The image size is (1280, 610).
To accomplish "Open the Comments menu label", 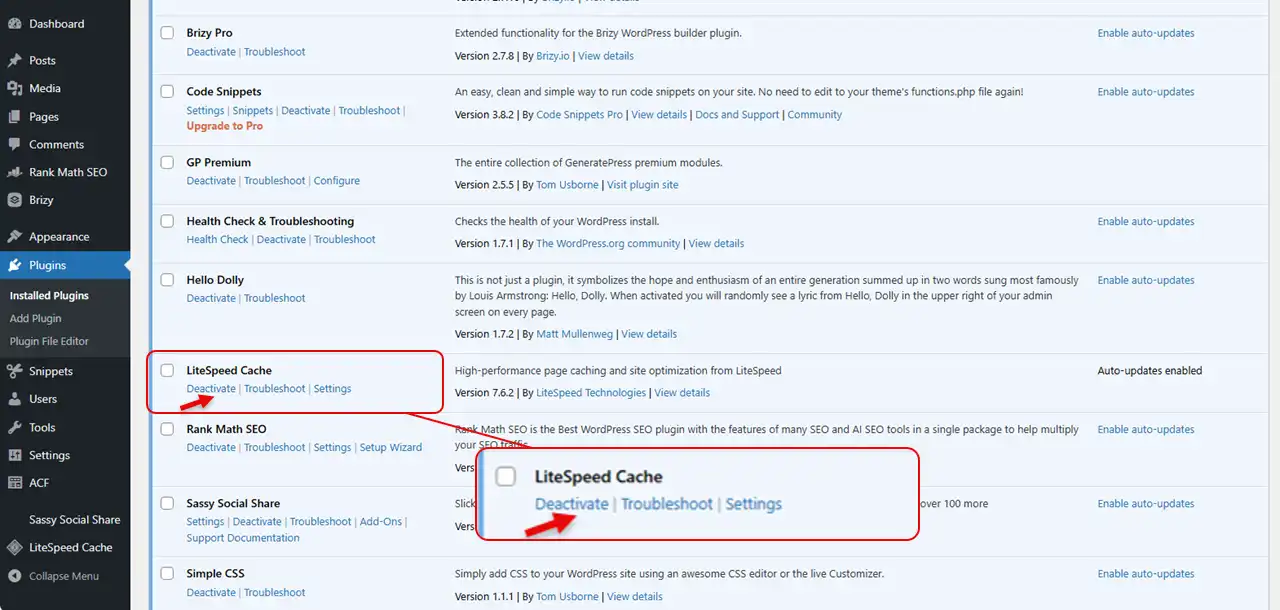I will pyautogui.click(x=56, y=145).
